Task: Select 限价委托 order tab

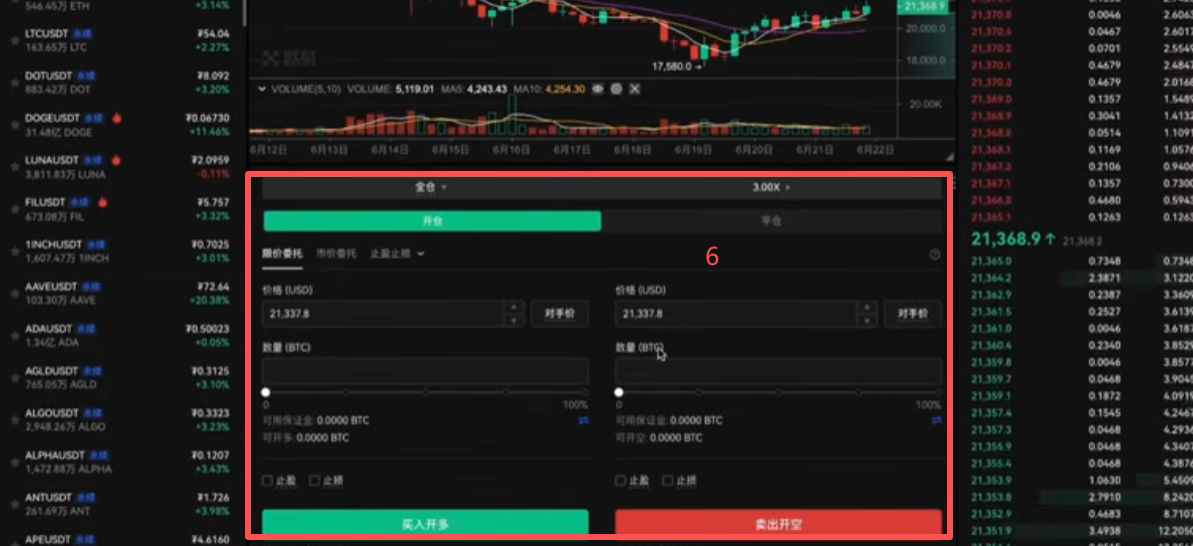Action: (x=282, y=253)
